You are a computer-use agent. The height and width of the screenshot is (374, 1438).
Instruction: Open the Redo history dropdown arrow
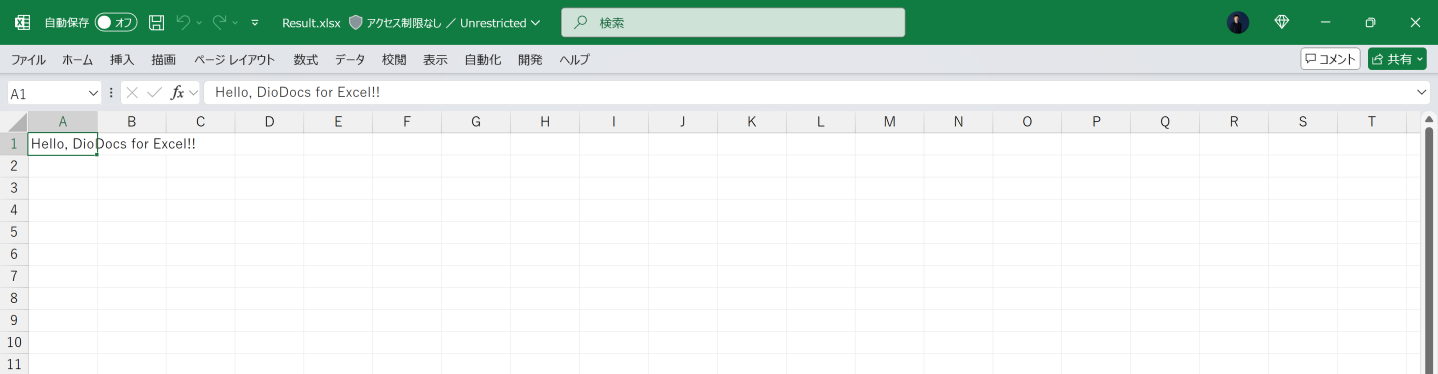(x=235, y=22)
